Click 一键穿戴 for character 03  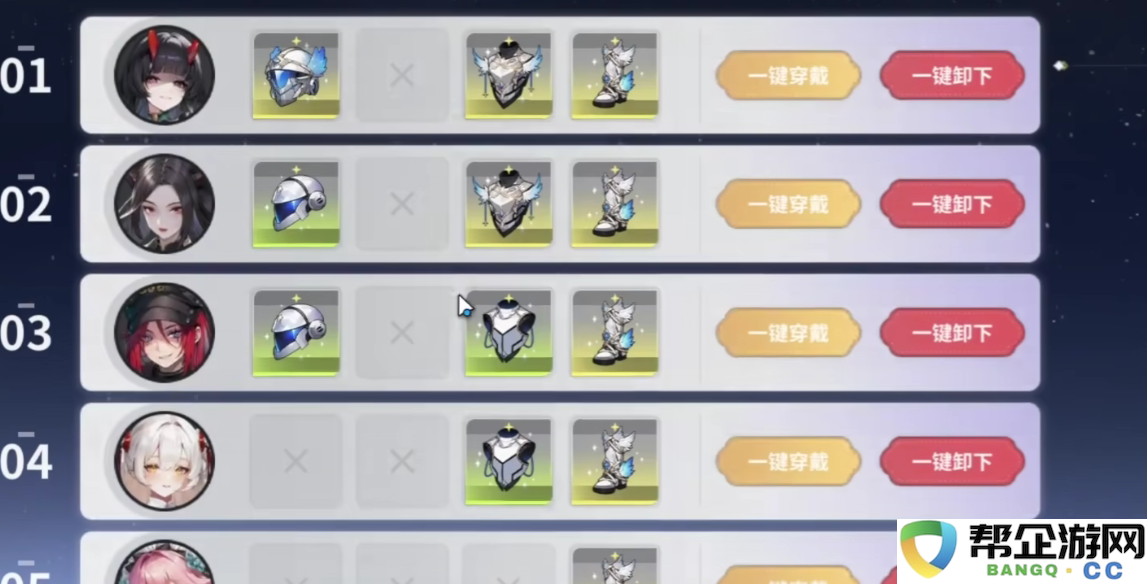click(789, 333)
